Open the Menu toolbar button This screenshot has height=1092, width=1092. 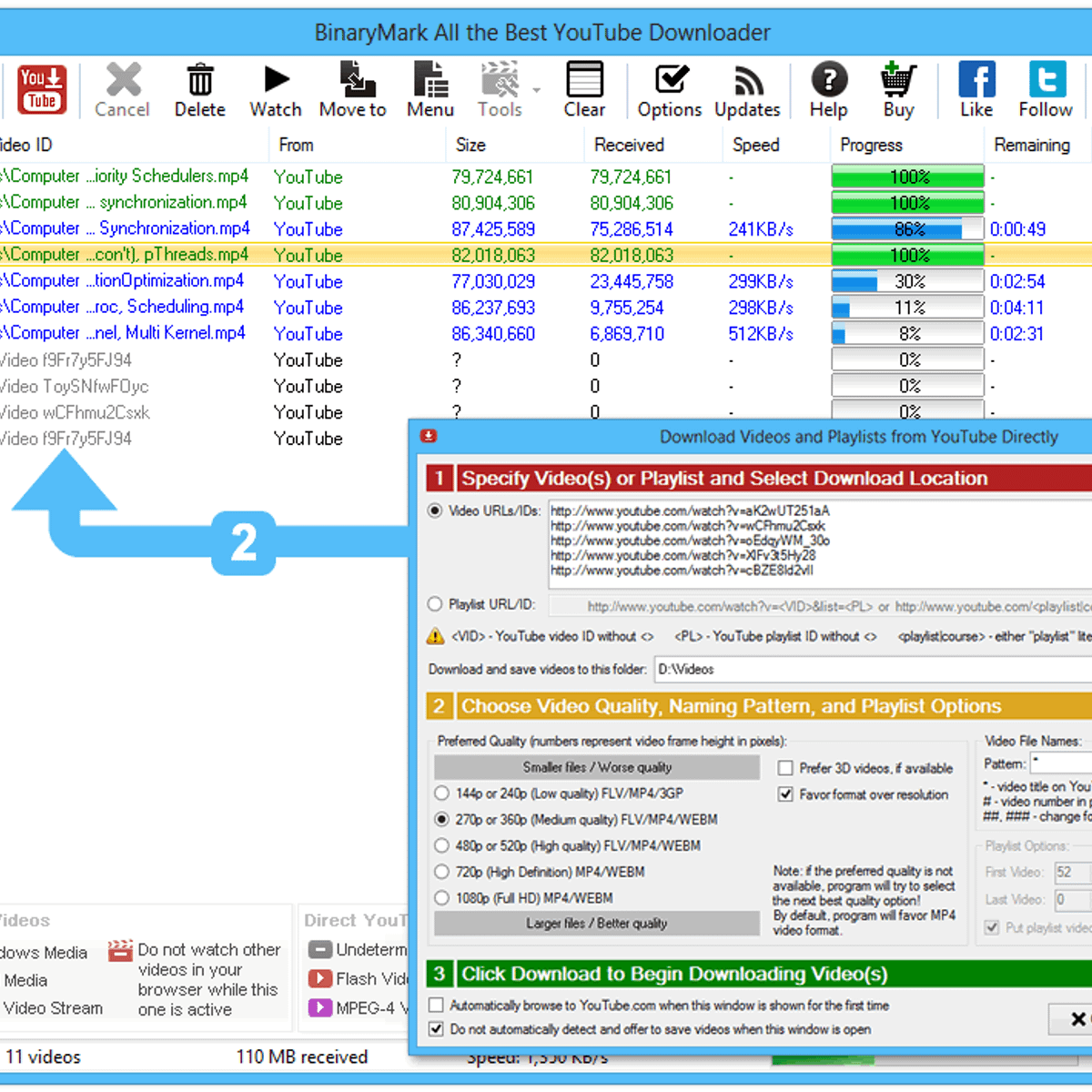[x=430, y=90]
